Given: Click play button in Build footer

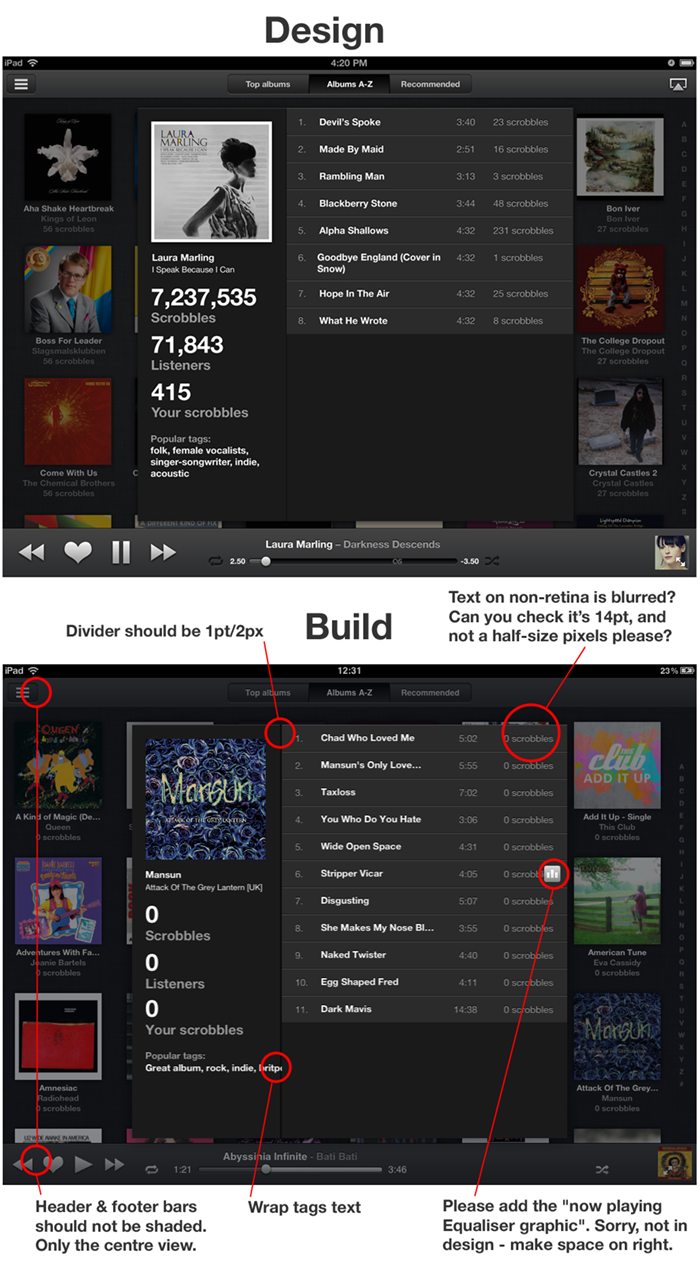Looking at the screenshot, I should 84,1165.
